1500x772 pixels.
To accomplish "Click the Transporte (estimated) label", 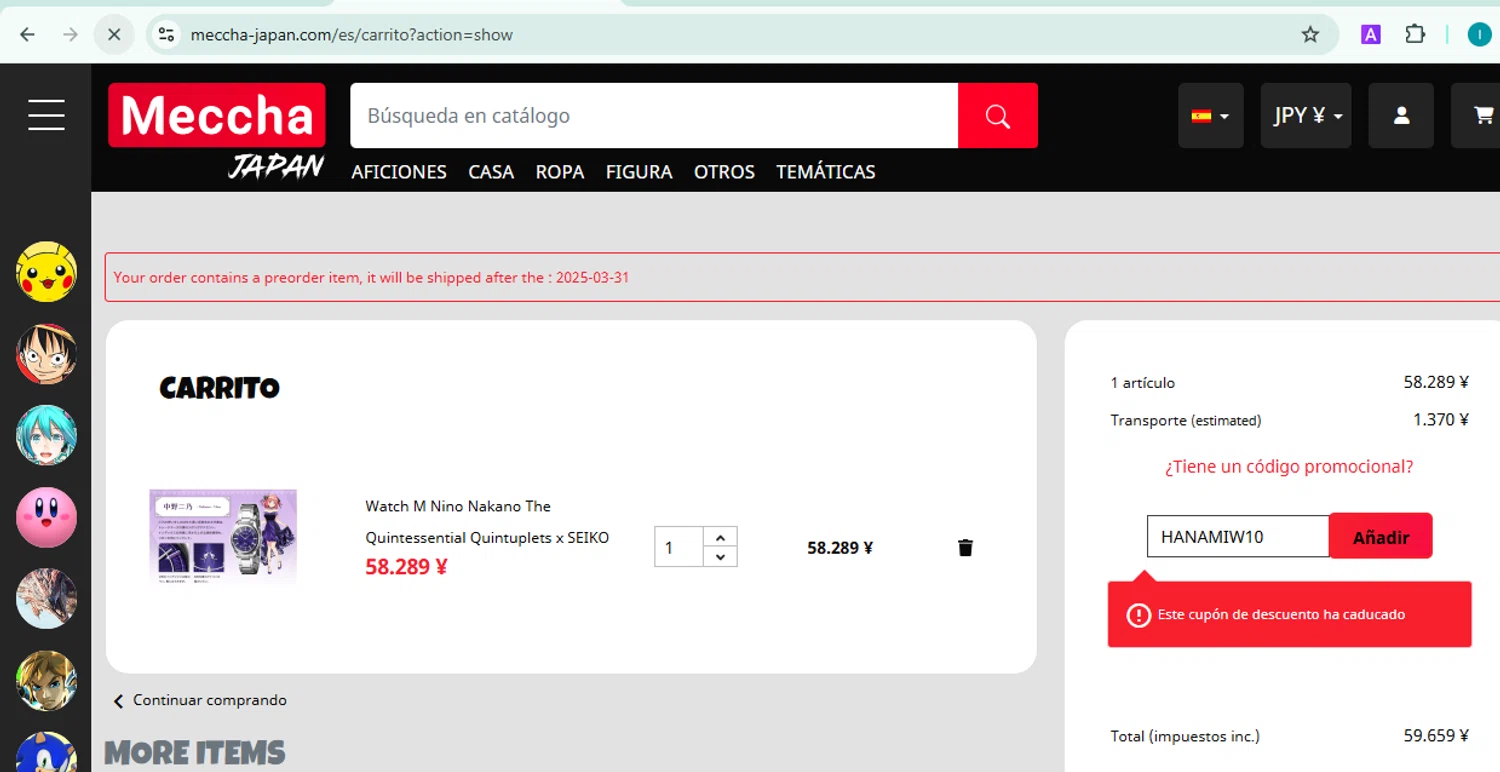I will (1186, 420).
